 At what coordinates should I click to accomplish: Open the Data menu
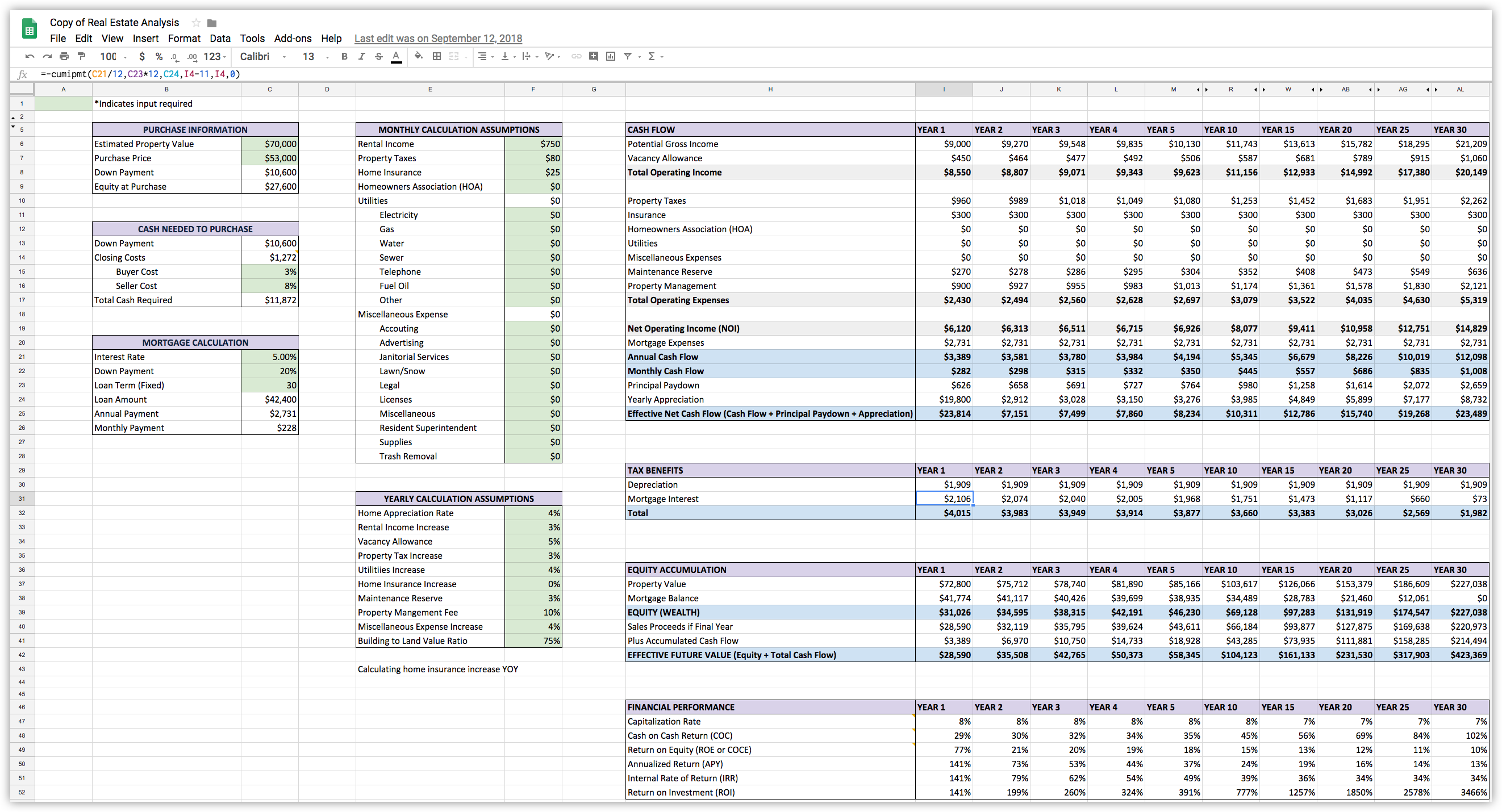click(220, 39)
